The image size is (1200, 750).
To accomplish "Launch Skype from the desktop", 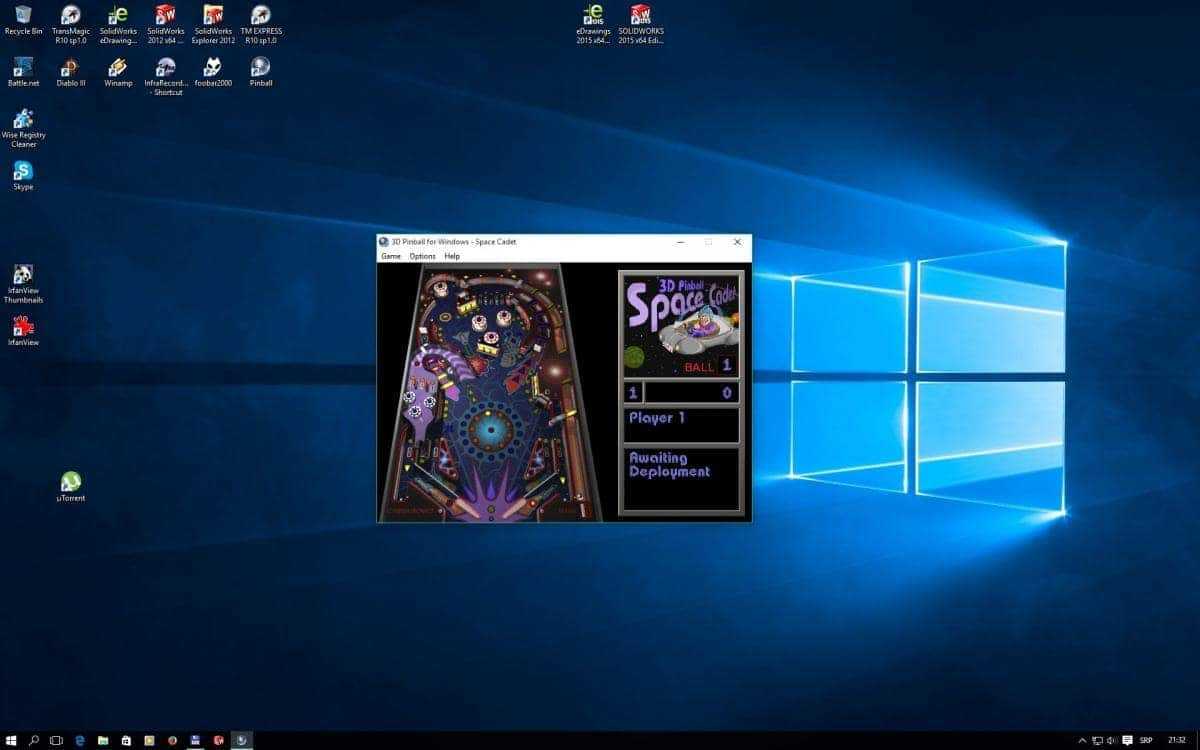I will pyautogui.click(x=23, y=176).
